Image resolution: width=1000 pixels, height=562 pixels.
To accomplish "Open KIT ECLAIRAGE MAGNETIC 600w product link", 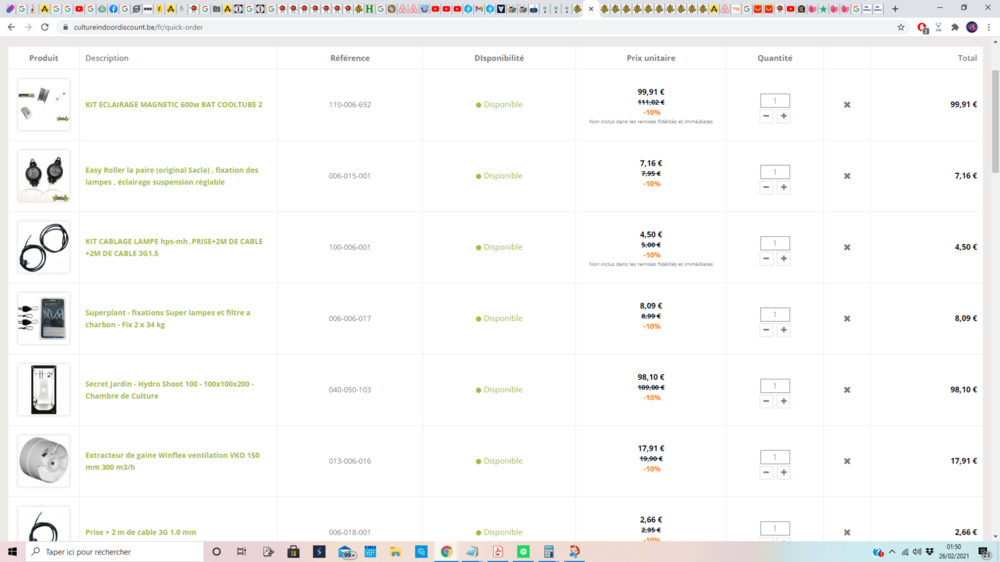I will pos(174,105).
